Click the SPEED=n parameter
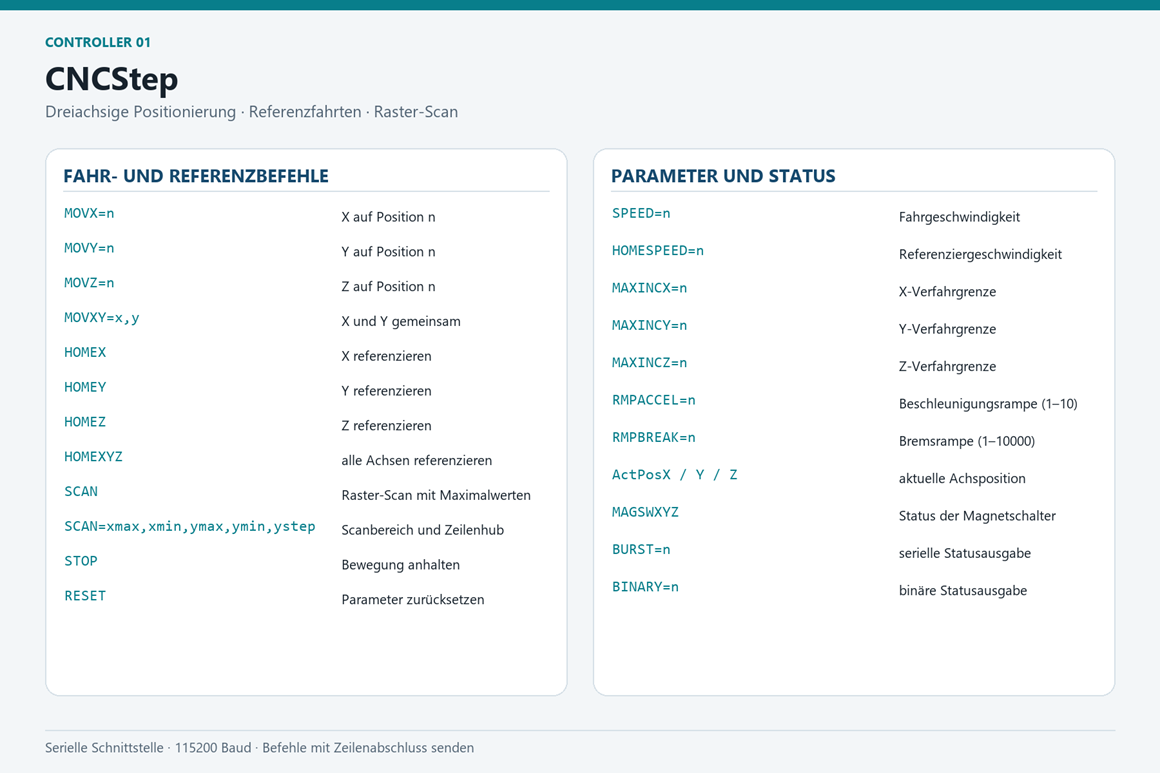1160x773 pixels. 641,213
